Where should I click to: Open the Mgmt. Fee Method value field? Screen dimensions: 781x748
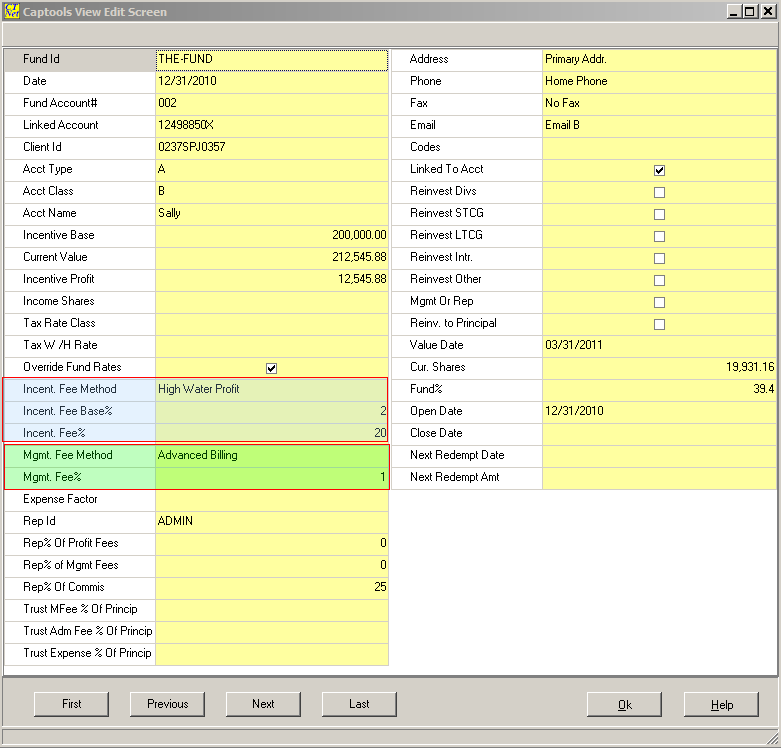pos(271,455)
